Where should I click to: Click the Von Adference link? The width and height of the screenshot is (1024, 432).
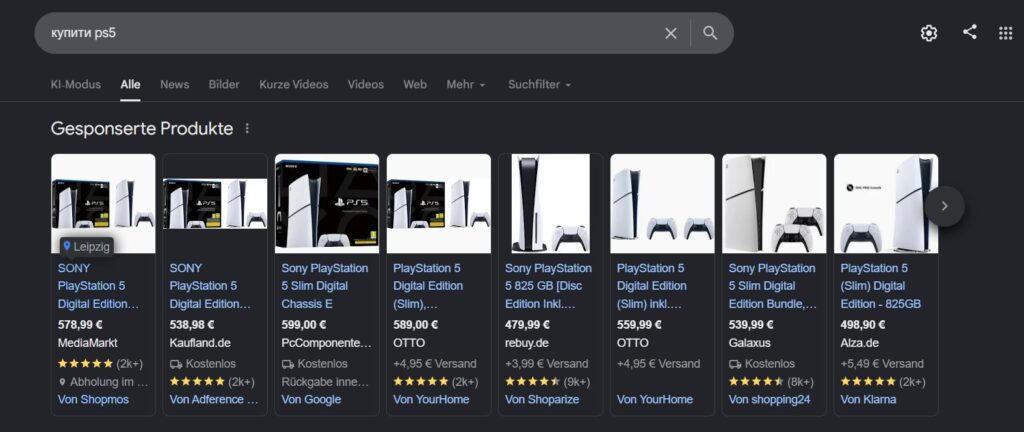214,399
